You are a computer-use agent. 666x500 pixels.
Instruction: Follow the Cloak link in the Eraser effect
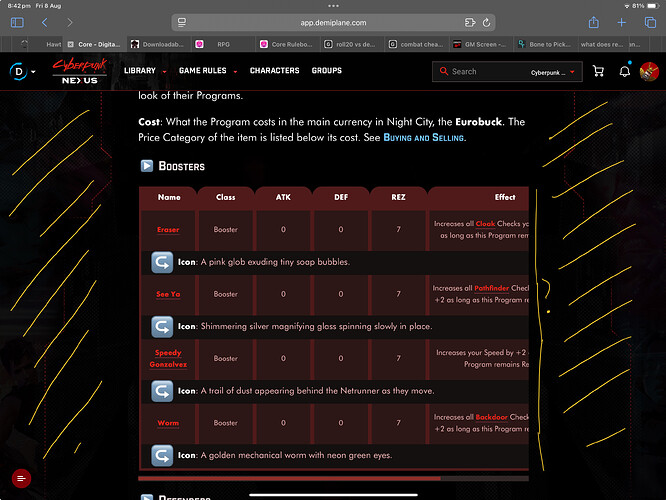(x=485, y=224)
